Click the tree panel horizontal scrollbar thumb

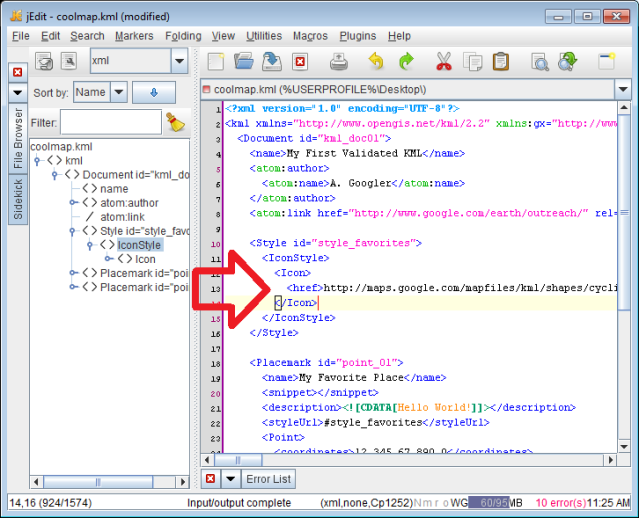[98, 482]
